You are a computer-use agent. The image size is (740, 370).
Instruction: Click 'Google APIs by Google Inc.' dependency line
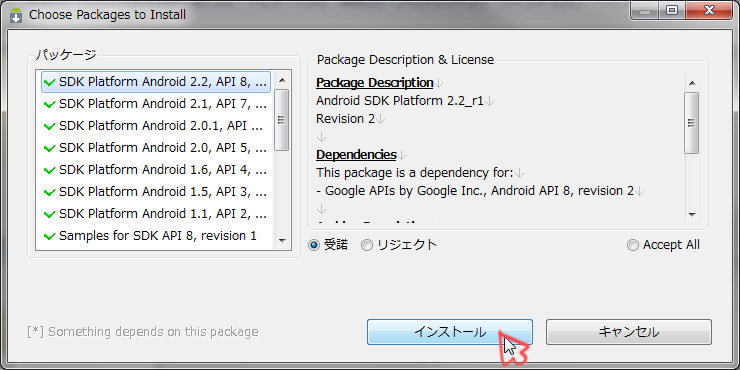click(475, 191)
